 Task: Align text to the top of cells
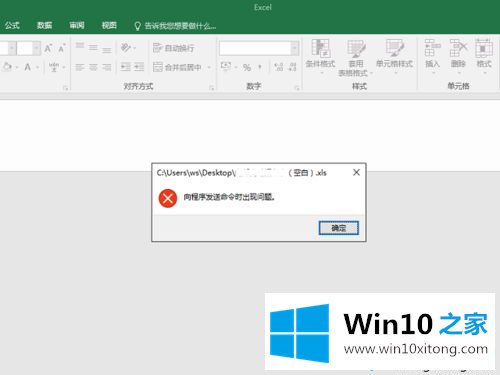[80, 46]
